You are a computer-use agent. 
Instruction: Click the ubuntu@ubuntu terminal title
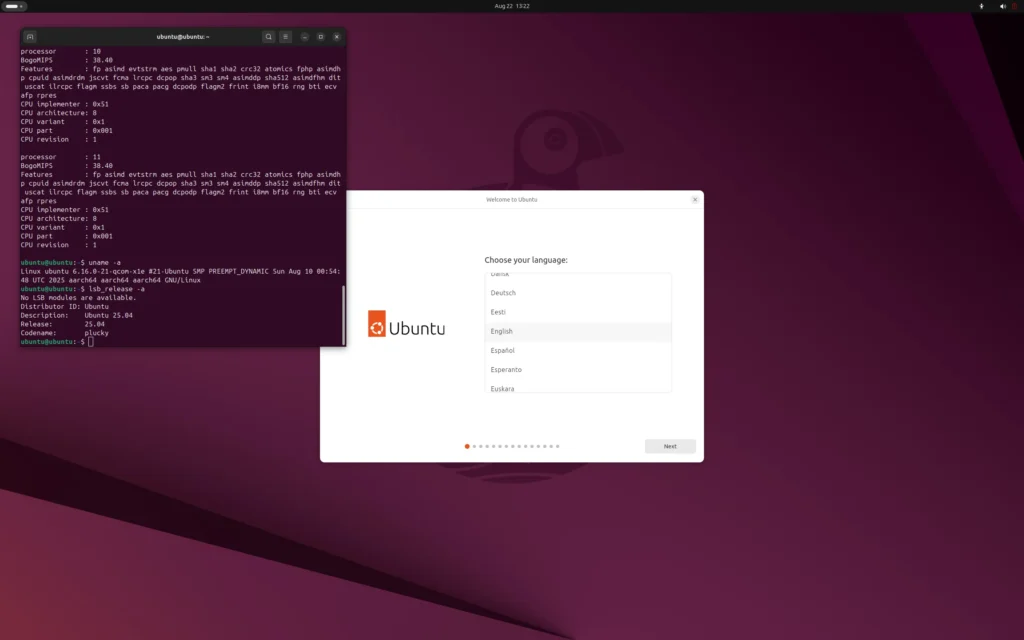(183, 36)
